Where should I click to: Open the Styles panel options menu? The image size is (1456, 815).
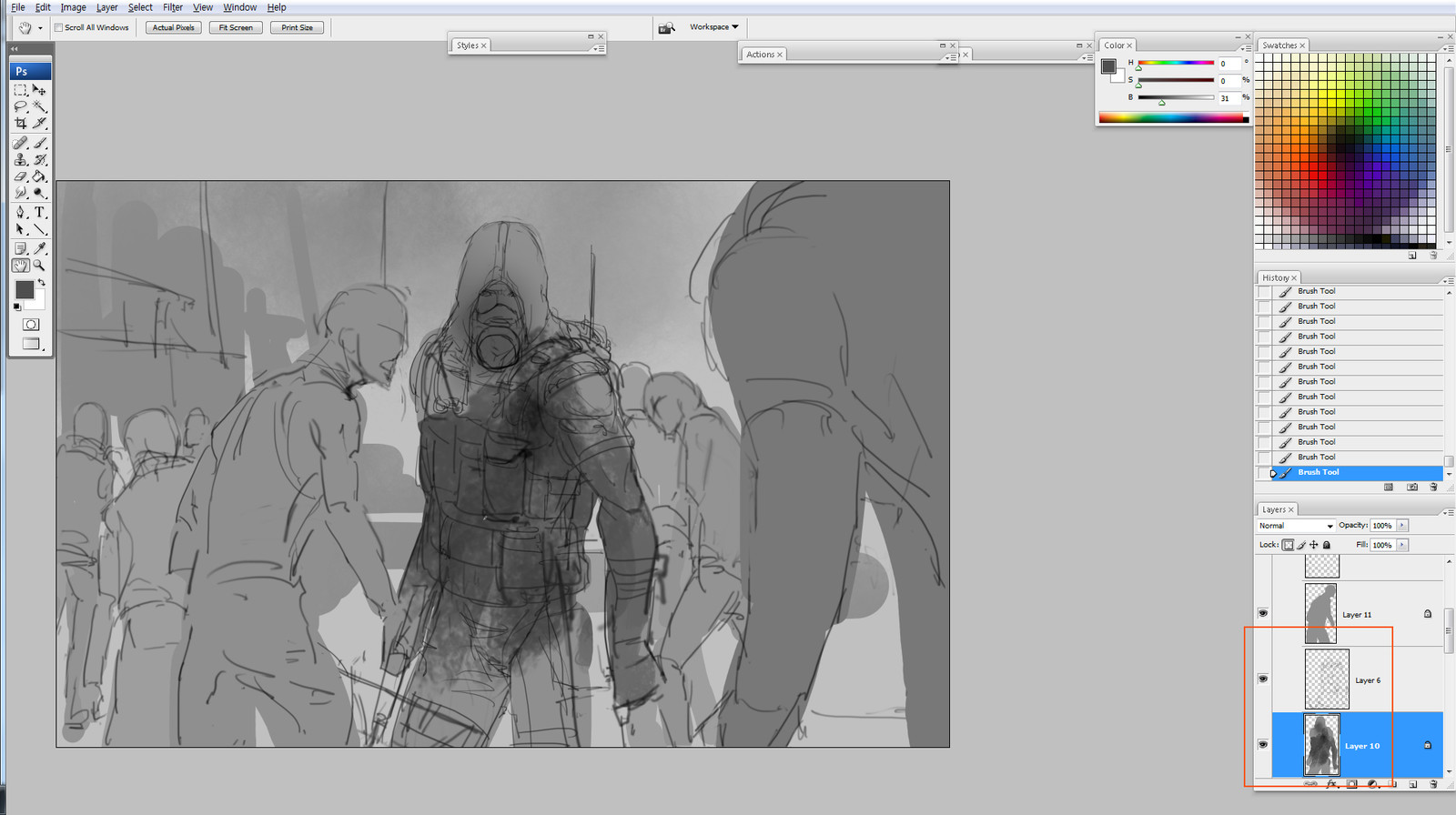(598, 48)
